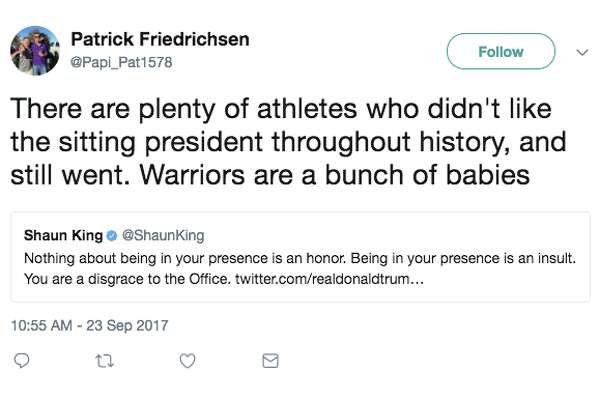600x400 pixels.
Task: Click blank area inside quoted tweet card
Action: (x=505, y=285)
